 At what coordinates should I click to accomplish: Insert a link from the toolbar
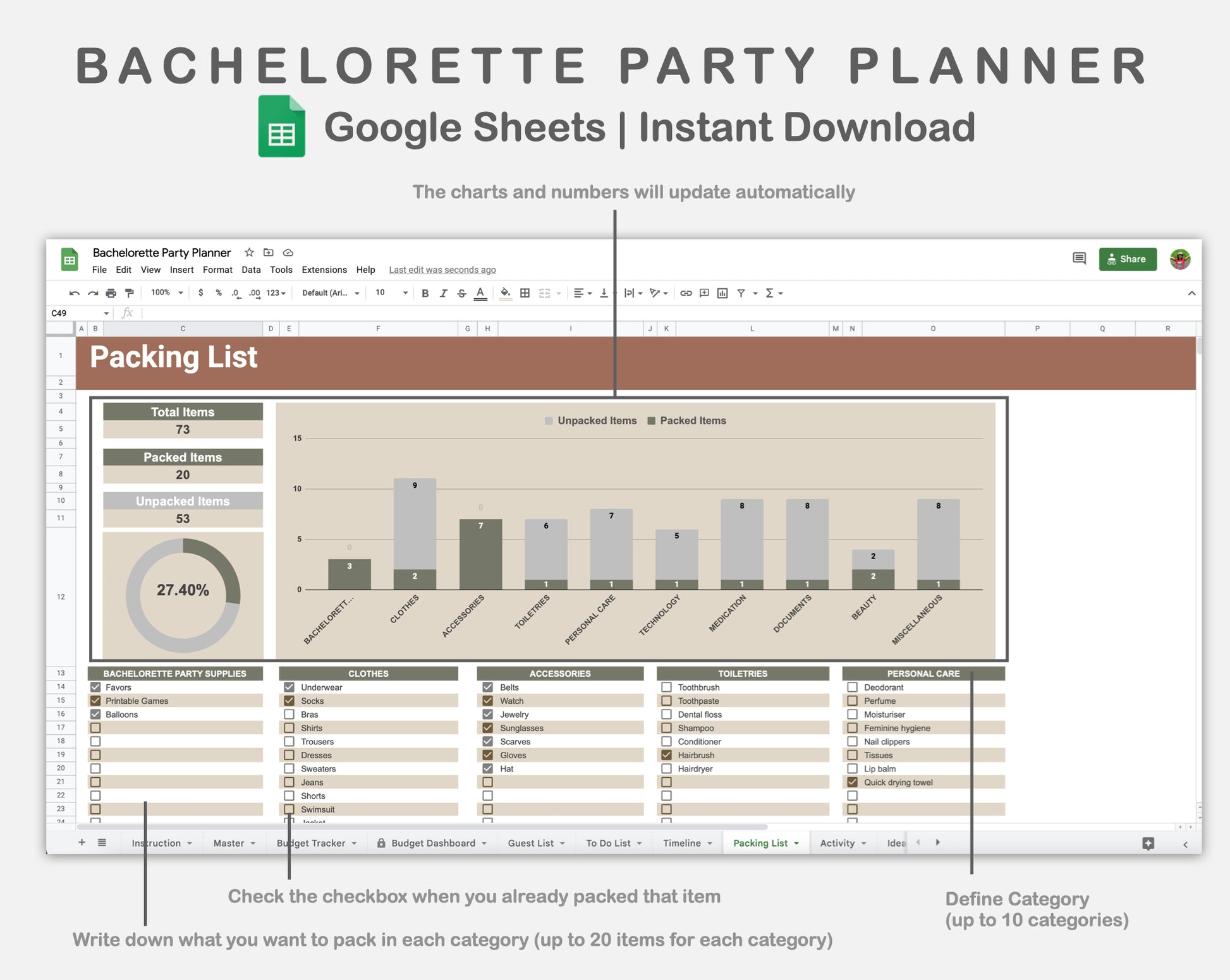686,293
